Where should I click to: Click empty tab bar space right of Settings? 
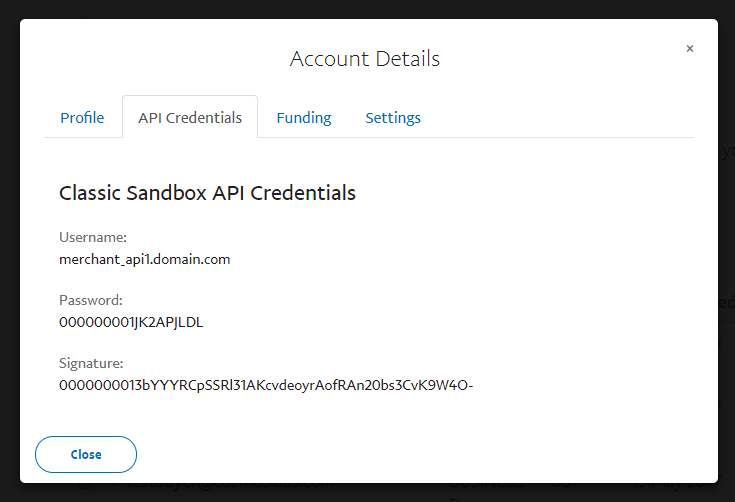[x=560, y=118]
